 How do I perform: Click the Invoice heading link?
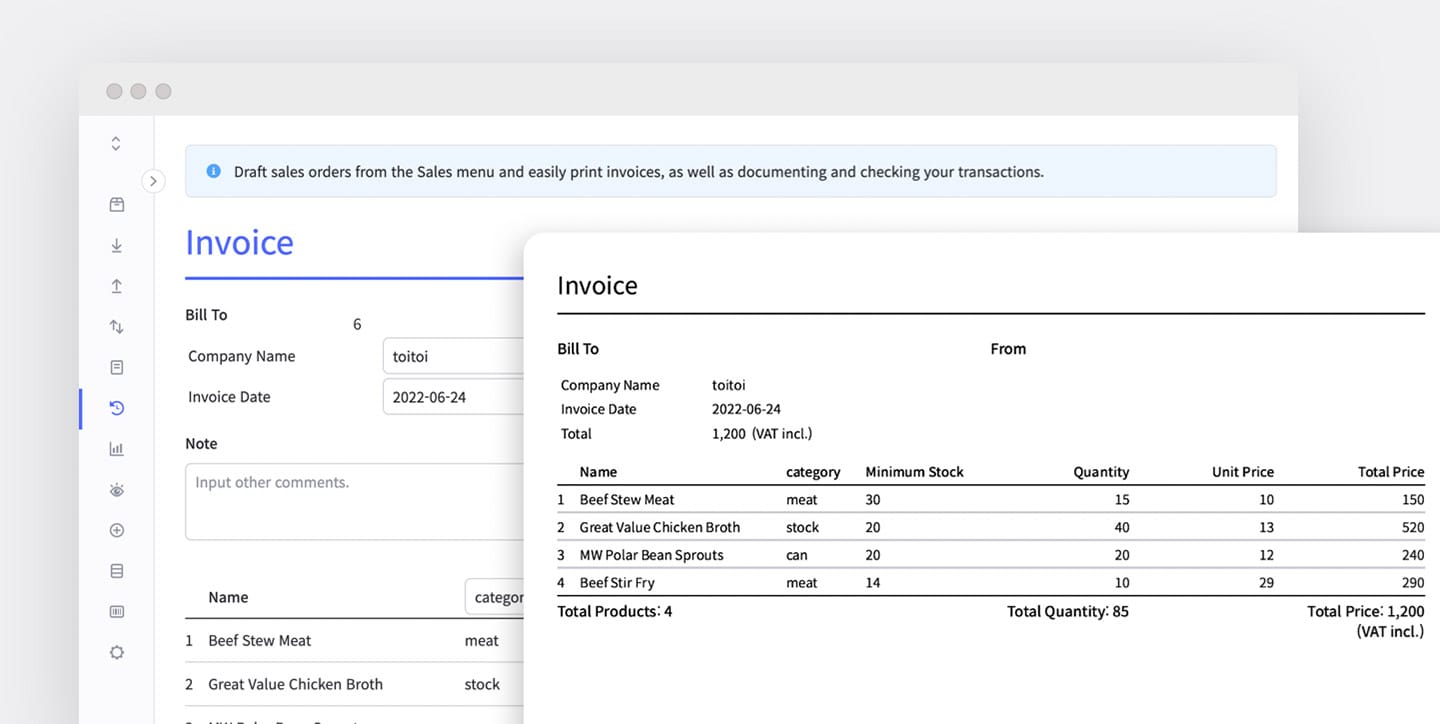[x=239, y=242]
